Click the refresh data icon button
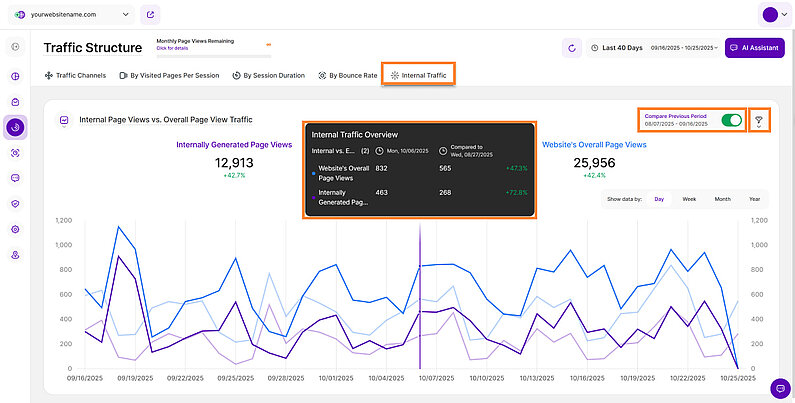Viewport: 795px width, 403px height. pyautogui.click(x=572, y=47)
